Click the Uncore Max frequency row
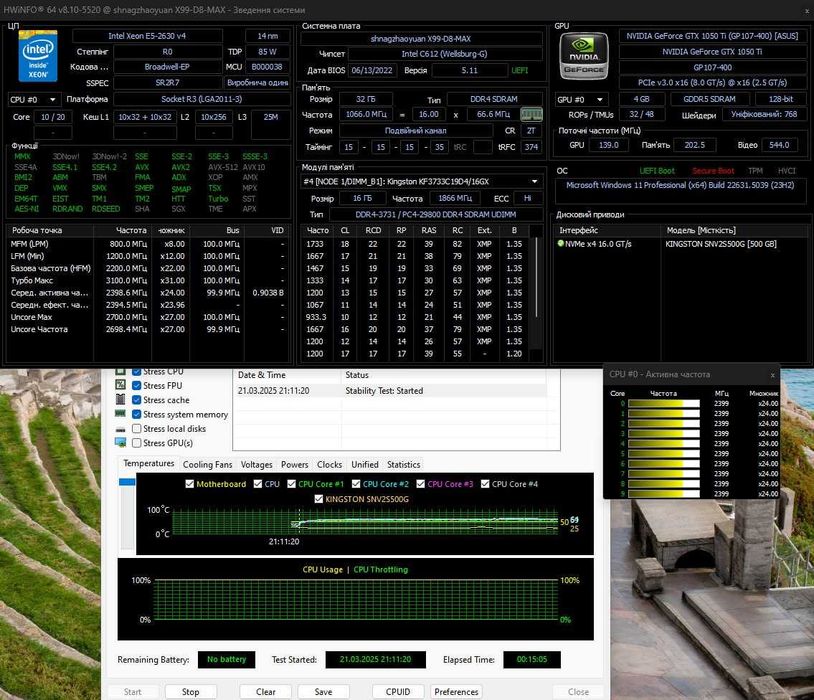 [147, 317]
